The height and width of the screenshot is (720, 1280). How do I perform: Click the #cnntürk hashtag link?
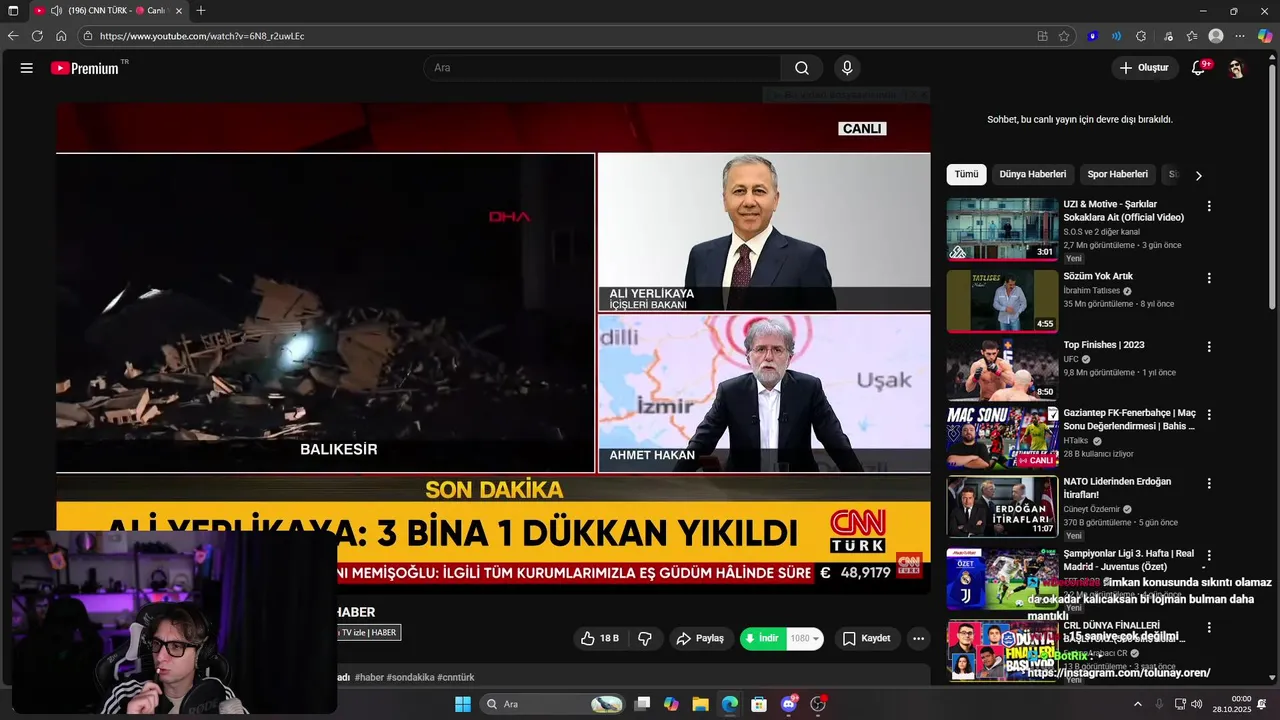pyautogui.click(x=456, y=677)
